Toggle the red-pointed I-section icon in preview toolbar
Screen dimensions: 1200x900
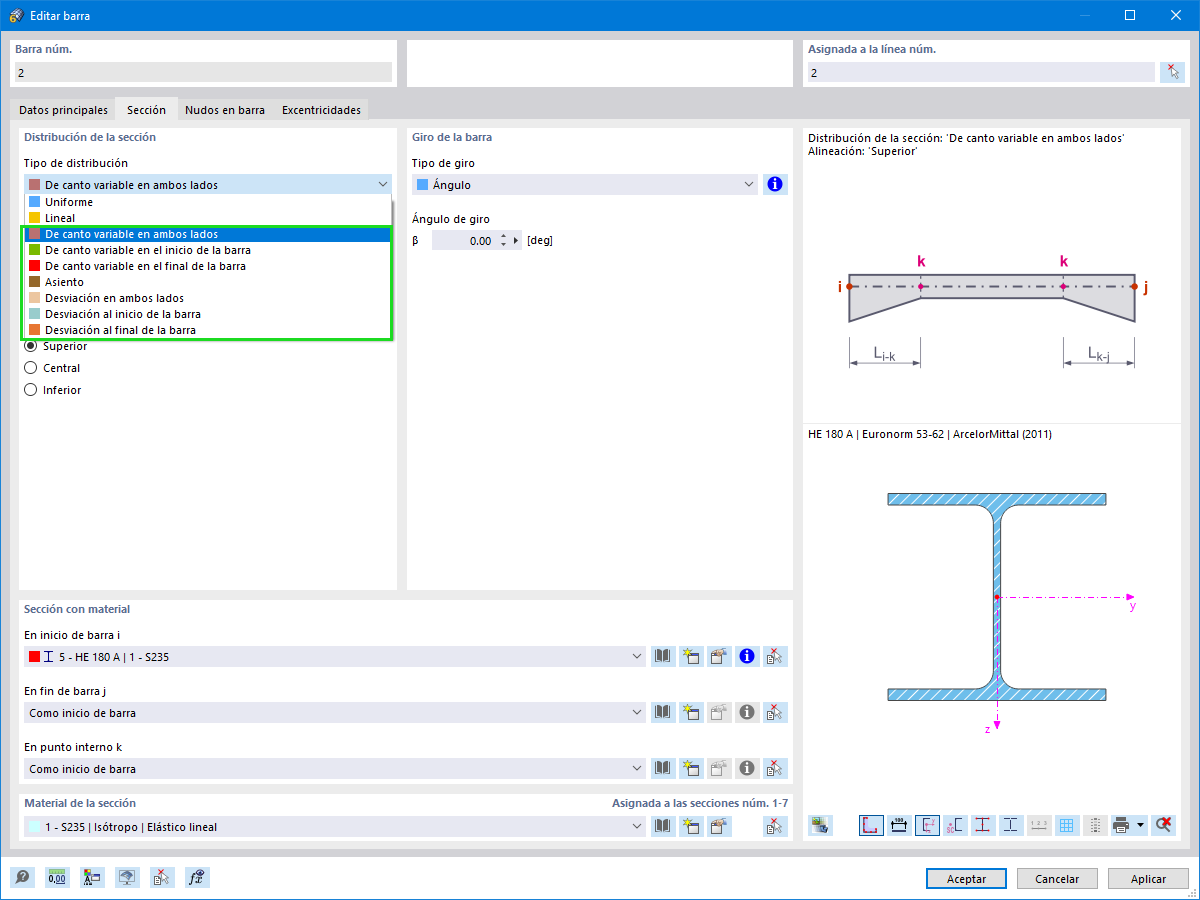tap(983, 826)
